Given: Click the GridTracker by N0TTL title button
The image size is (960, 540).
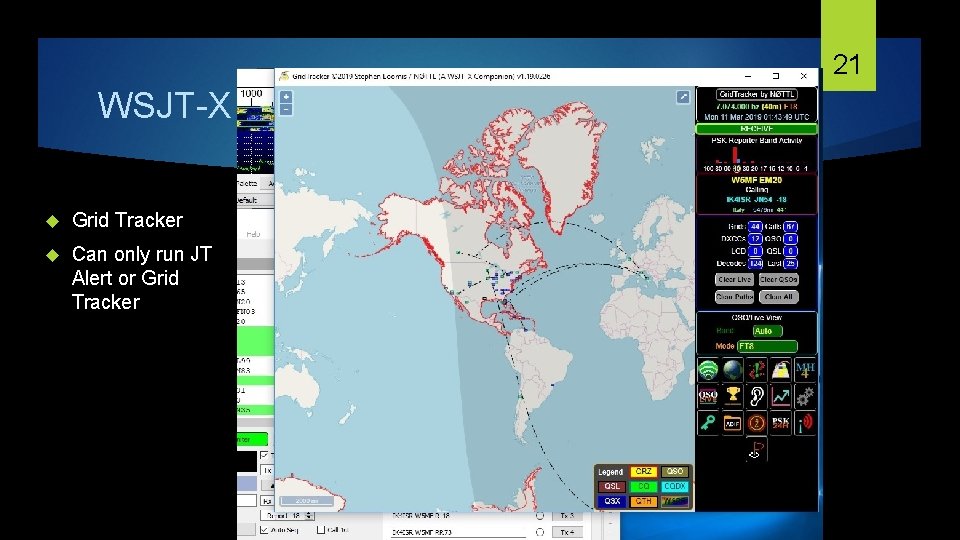Looking at the screenshot, I should [x=757, y=94].
